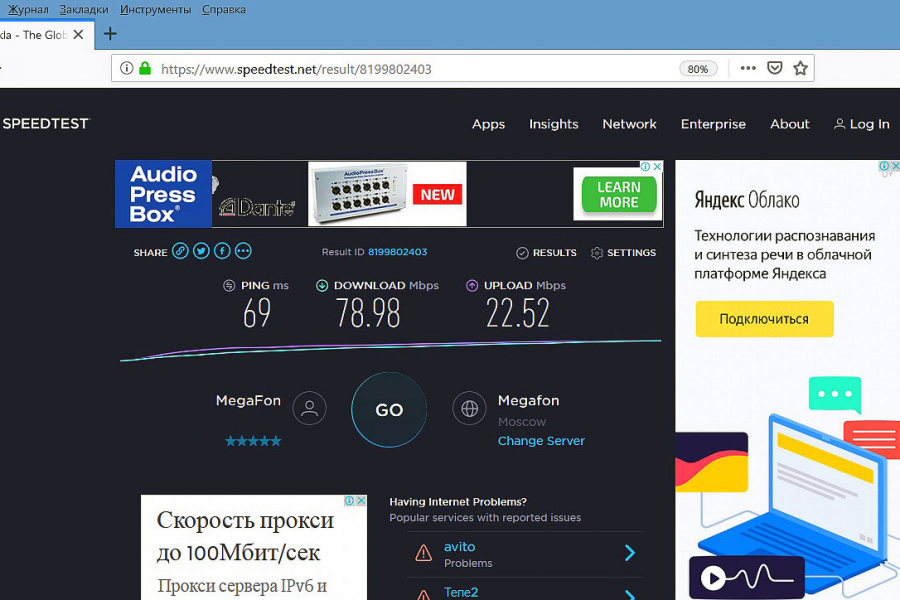Close the Audio Press Box banner ad
The width and height of the screenshot is (900, 600).
click(x=658, y=166)
